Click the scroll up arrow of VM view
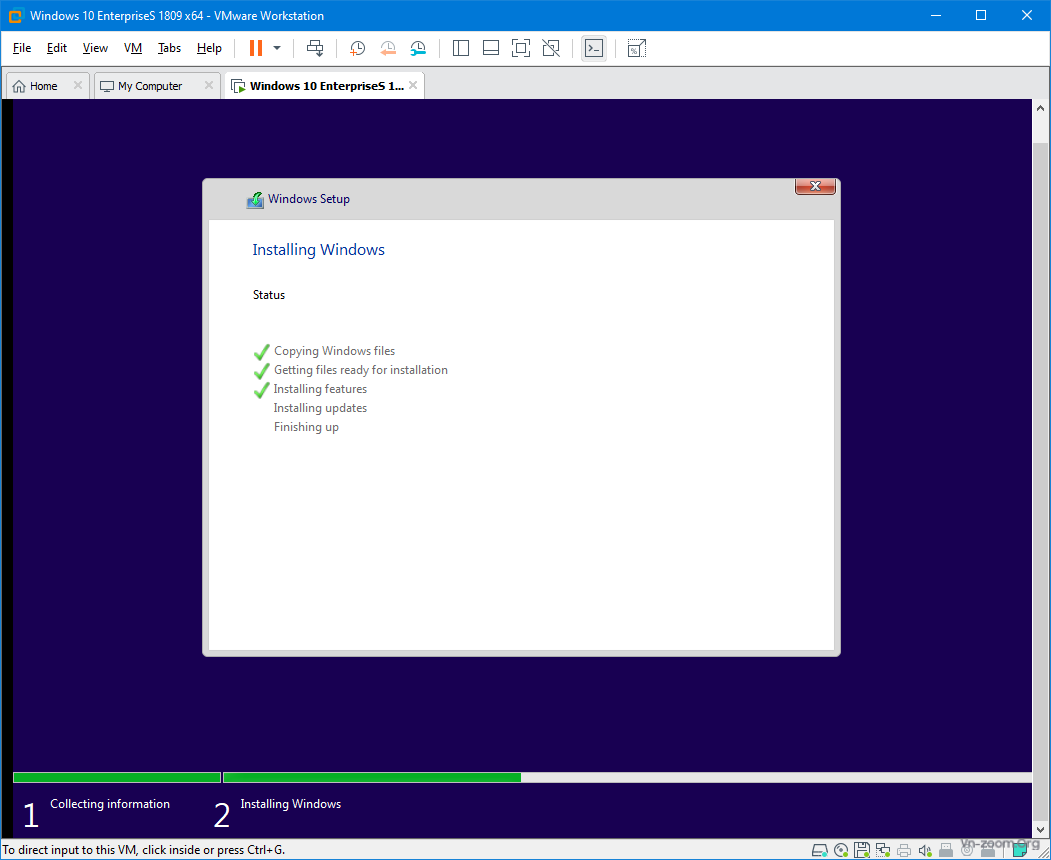Screen dimensions: 1051x860 pos(1040,108)
